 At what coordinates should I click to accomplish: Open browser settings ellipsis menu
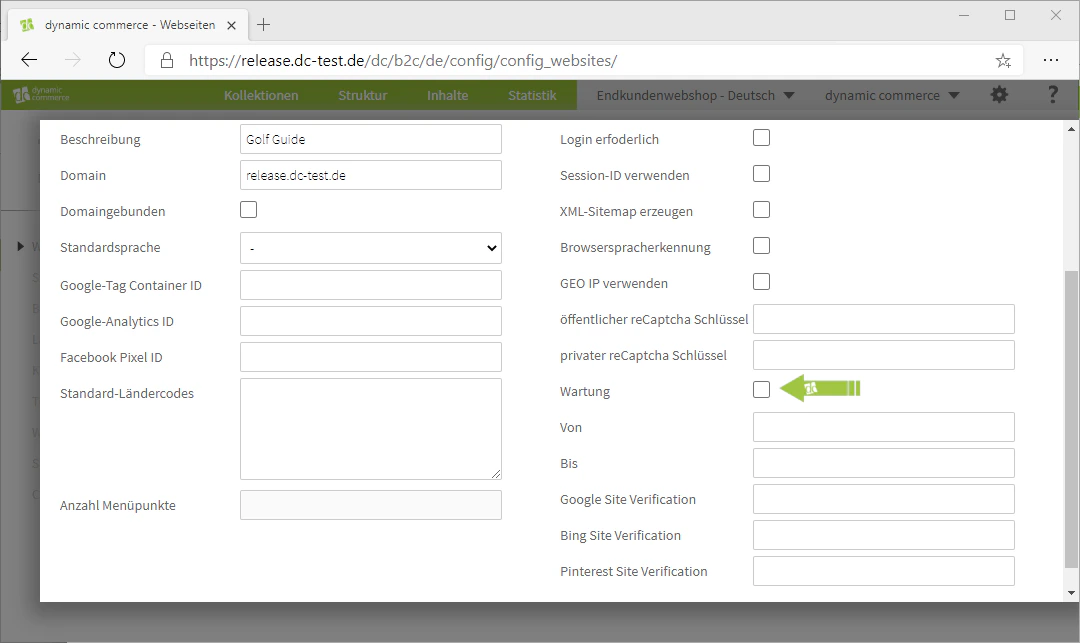tap(1050, 60)
